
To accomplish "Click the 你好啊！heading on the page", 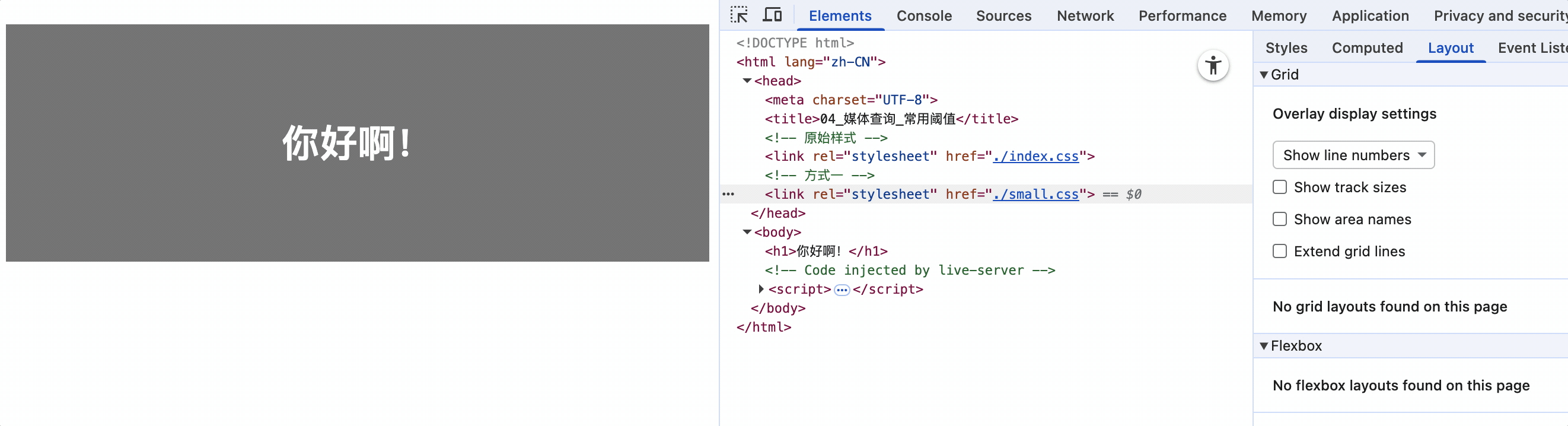I will [348, 143].
